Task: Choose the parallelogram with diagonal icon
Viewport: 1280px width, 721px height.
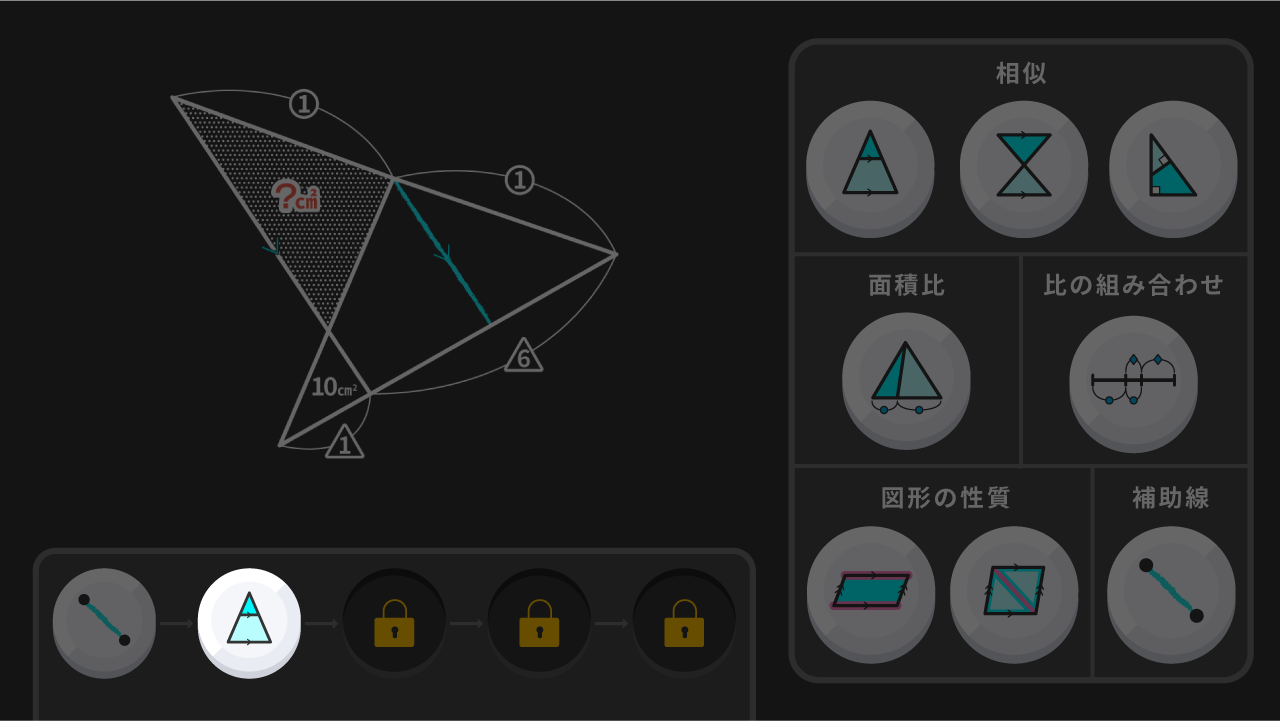Action: coord(1014,592)
